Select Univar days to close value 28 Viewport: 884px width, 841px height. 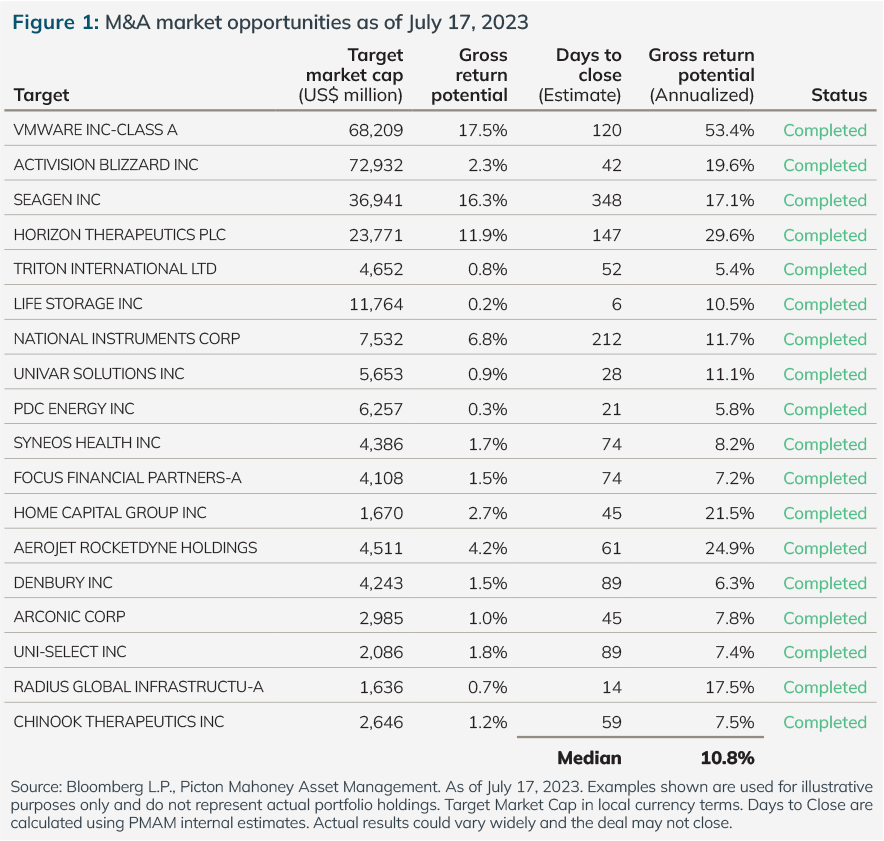click(612, 374)
